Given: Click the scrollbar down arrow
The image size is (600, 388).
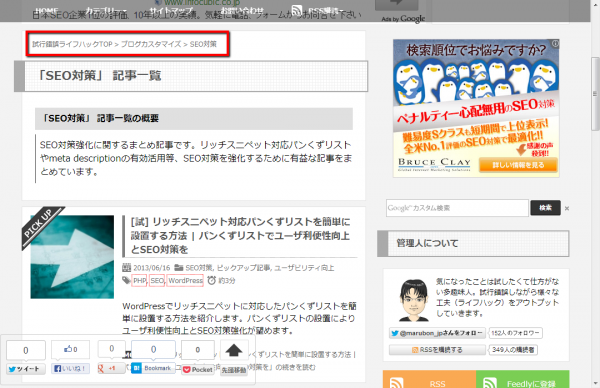Looking at the screenshot, I should 595,383.
